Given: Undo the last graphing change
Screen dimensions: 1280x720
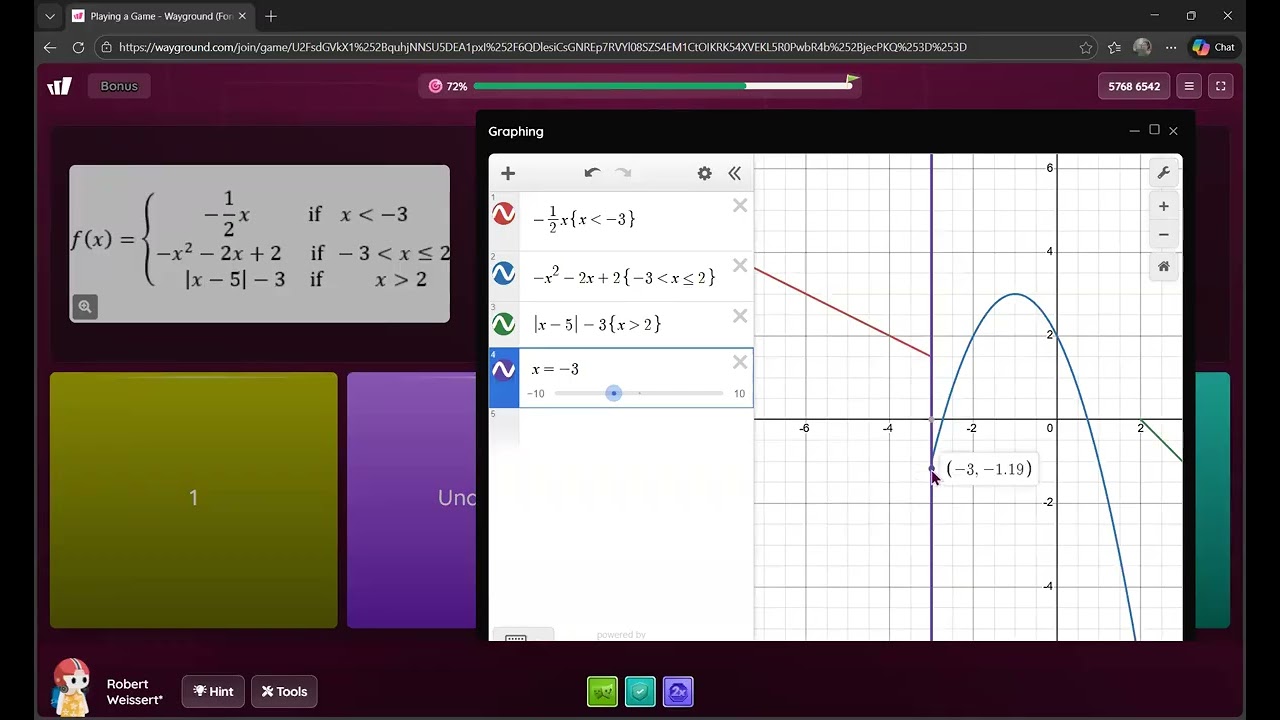Looking at the screenshot, I should pyautogui.click(x=592, y=173).
